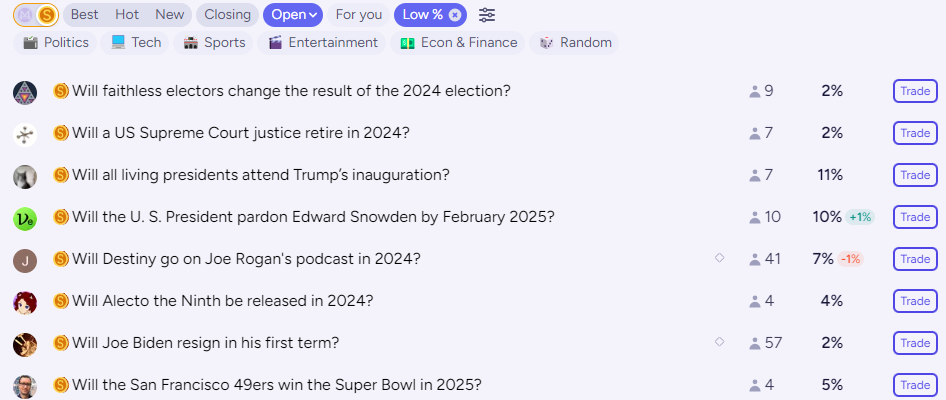946x400 pixels.
Task: Toggle the For you filter
Action: point(358,15)
